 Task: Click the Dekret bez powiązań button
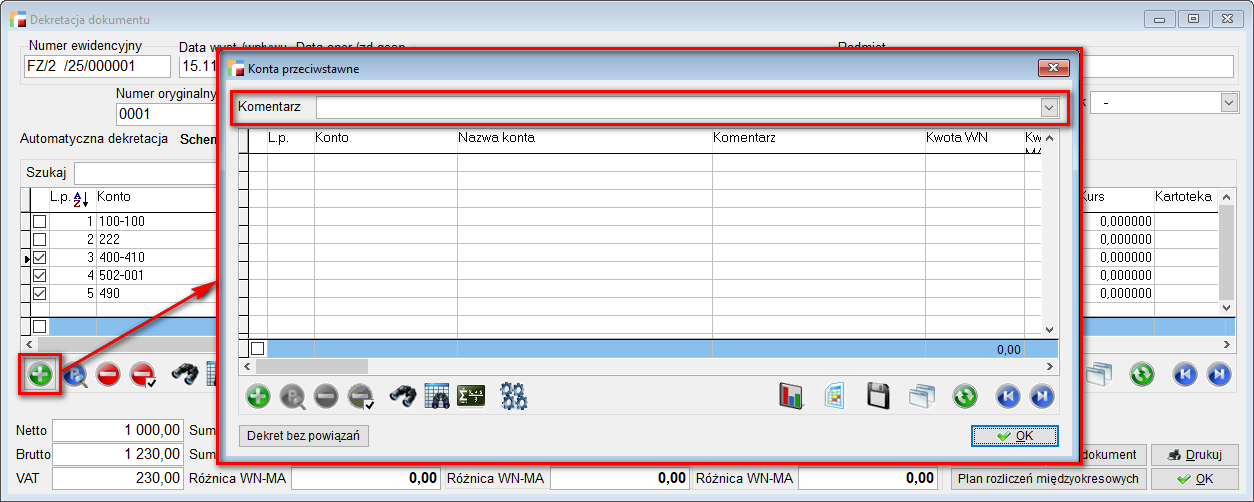click(x=304, y=436)
